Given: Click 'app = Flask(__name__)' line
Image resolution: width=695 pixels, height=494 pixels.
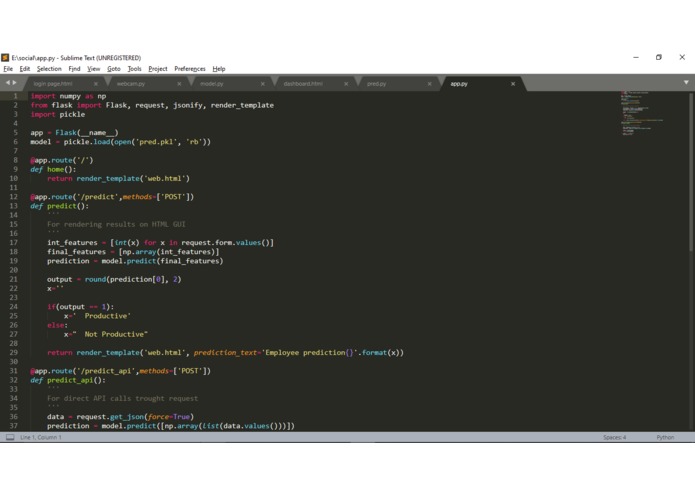Looking at the screenshot, I should click(74, 132).
